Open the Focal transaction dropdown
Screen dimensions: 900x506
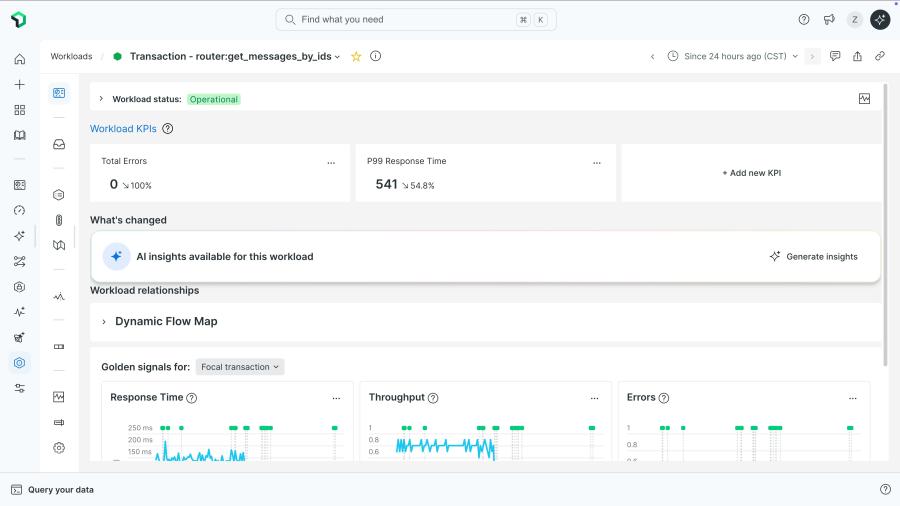[240, 367]
